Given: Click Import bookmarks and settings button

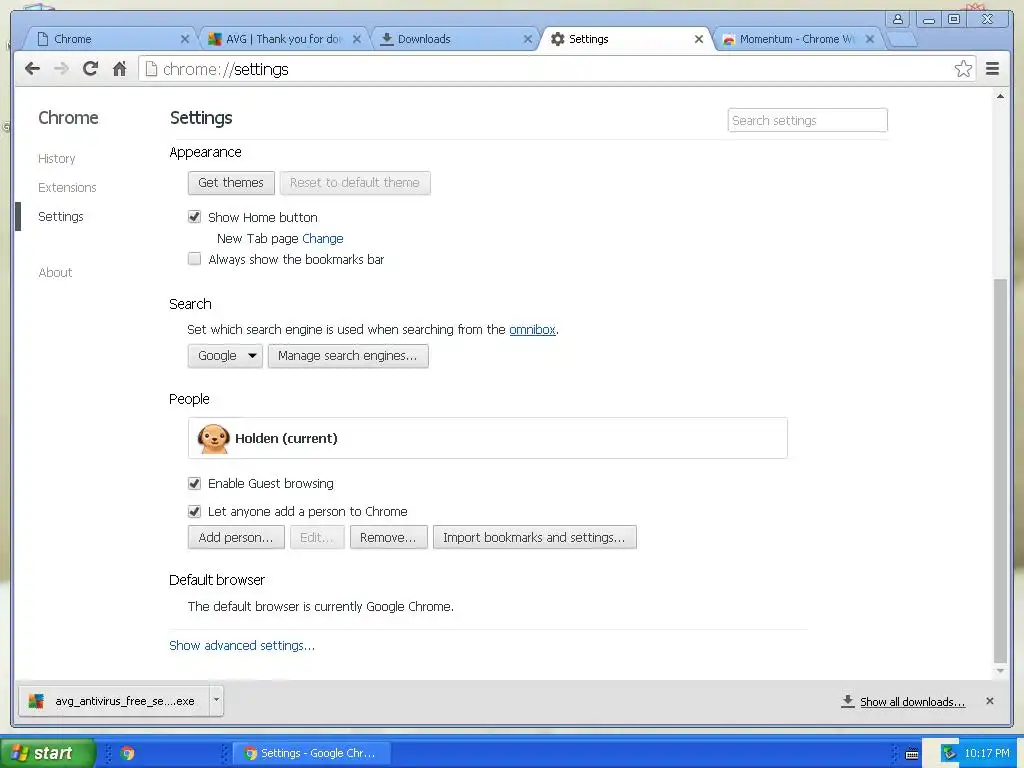Looking at the screenshot, I should click(x=534, y=537).
